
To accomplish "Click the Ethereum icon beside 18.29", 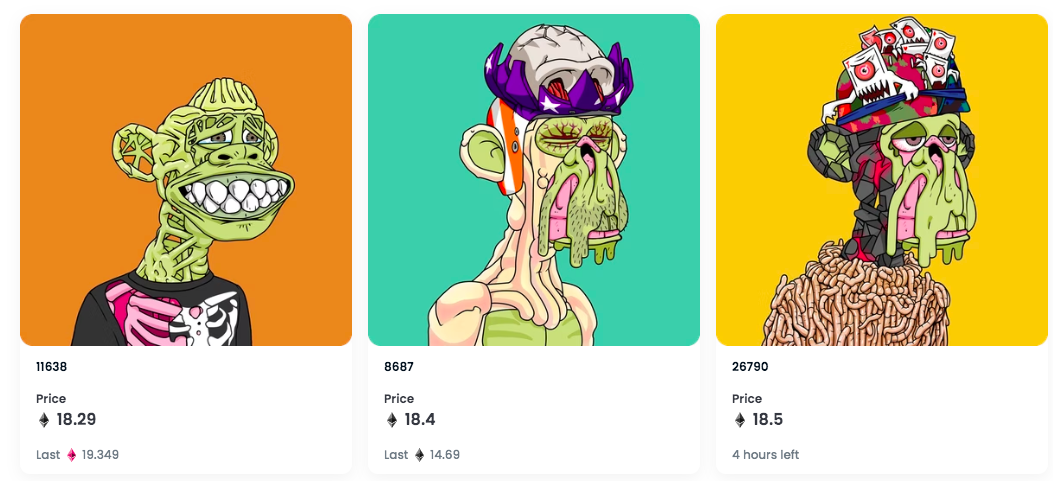I will [44, 420].
